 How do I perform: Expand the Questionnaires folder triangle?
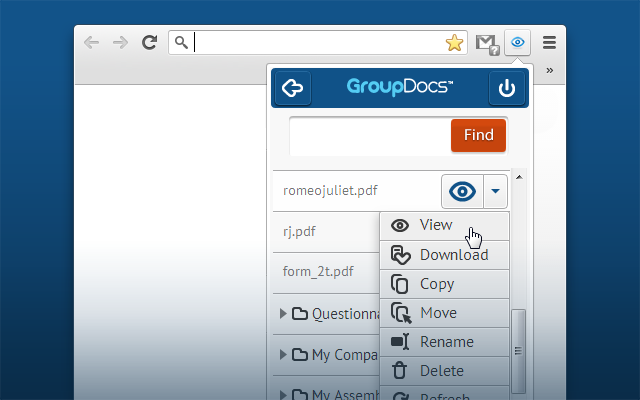[x=283, y=313]
